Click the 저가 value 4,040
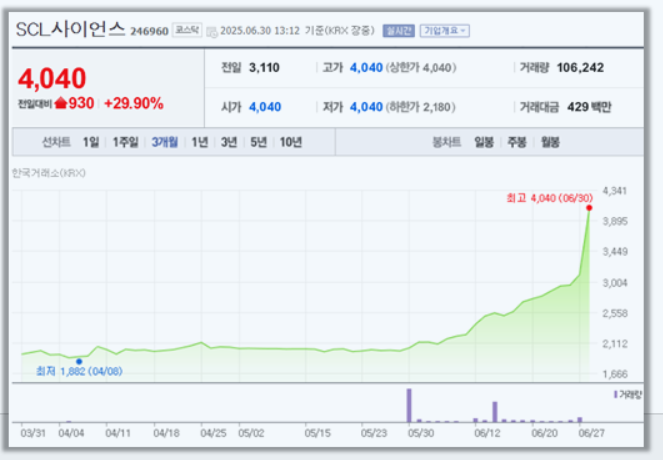The width and height of the screenshot is (663, 460). point(366,107)
